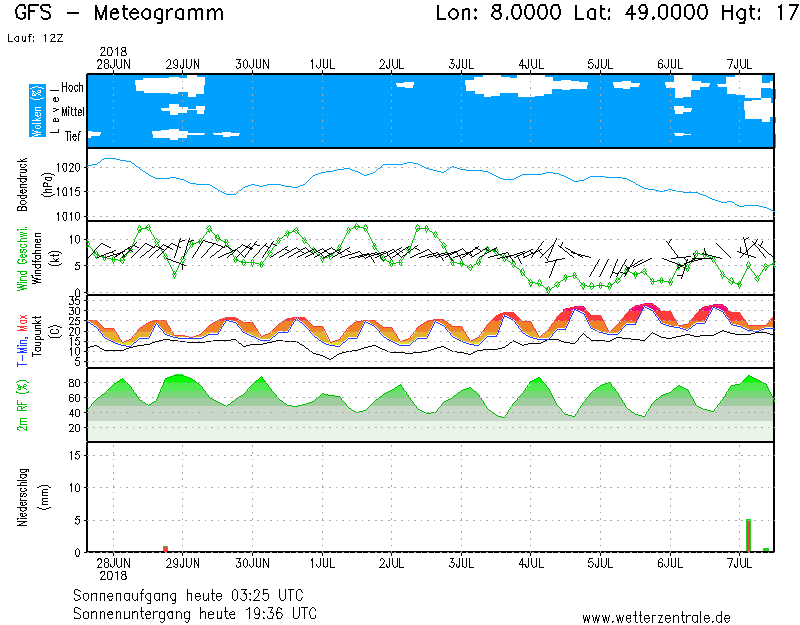Click the small precipitation bar near 29JUN
Image resolution: width=800 pixels, height=625 pixels.
[x=166, y=548]
